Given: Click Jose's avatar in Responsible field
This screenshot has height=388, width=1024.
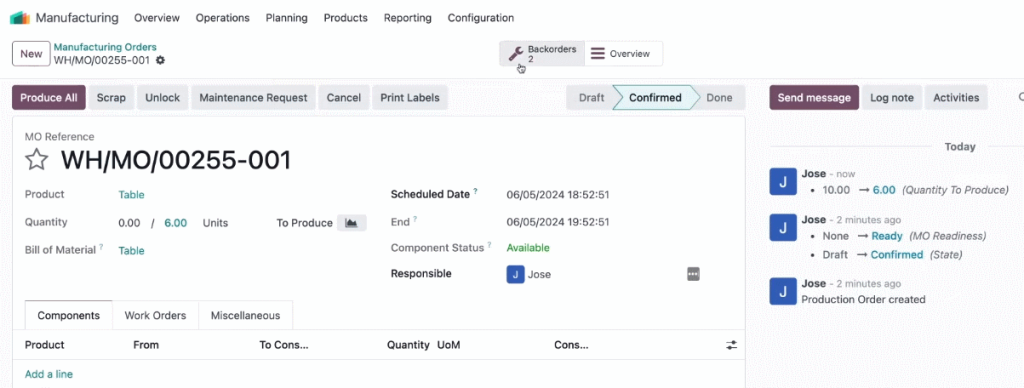Looking at the screenshot, I should point(515,274).
